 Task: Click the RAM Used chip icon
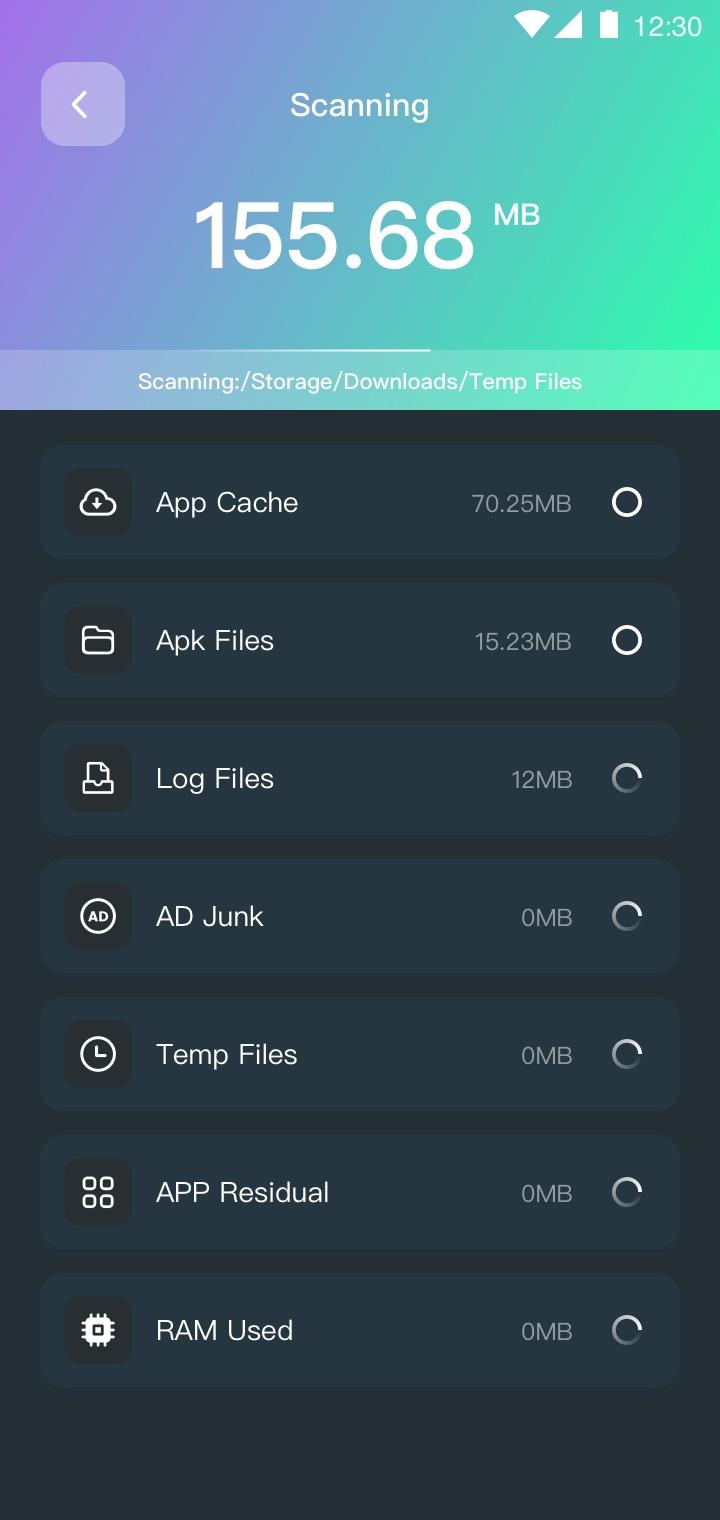pyautogui.click(x=98, y=1330)
